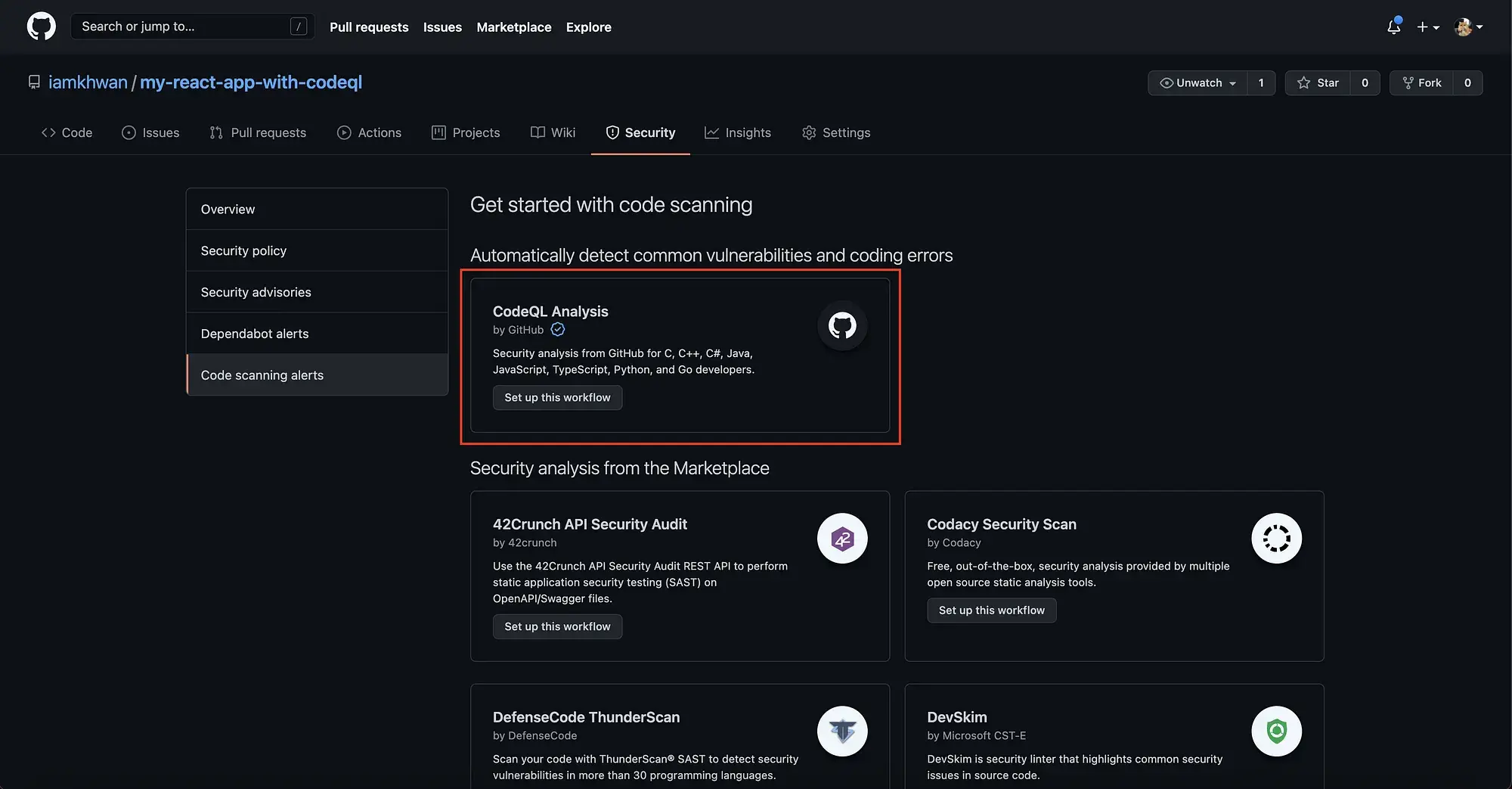Viewport: 1512px width, 789px height.
Task: Switch to the Projects tab
Action: (x=466, y=132)
